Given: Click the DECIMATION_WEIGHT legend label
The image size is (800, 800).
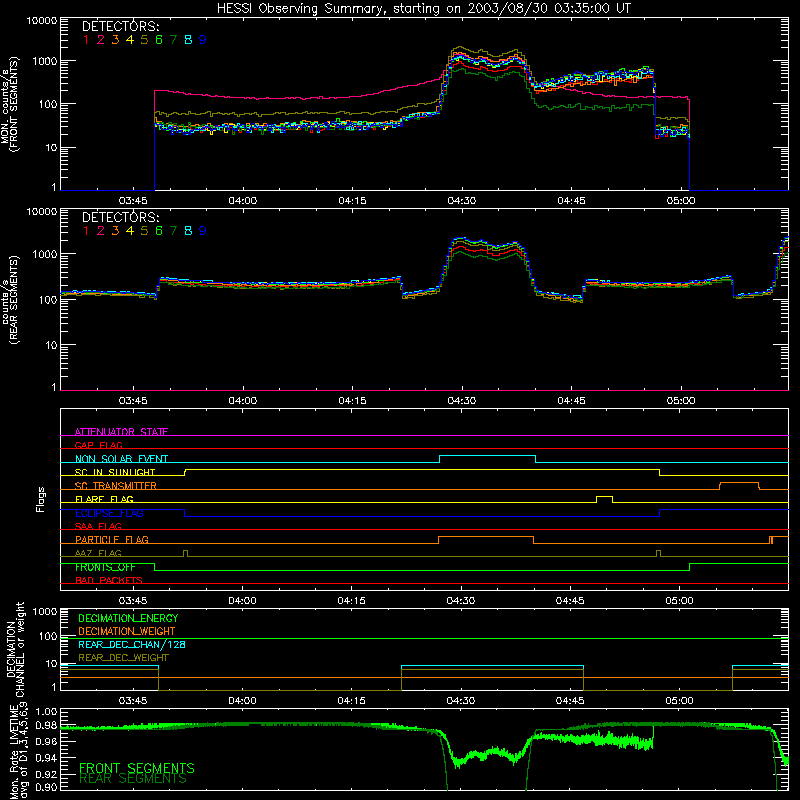Looking at the screenshot, I should (x=127, y=631).
